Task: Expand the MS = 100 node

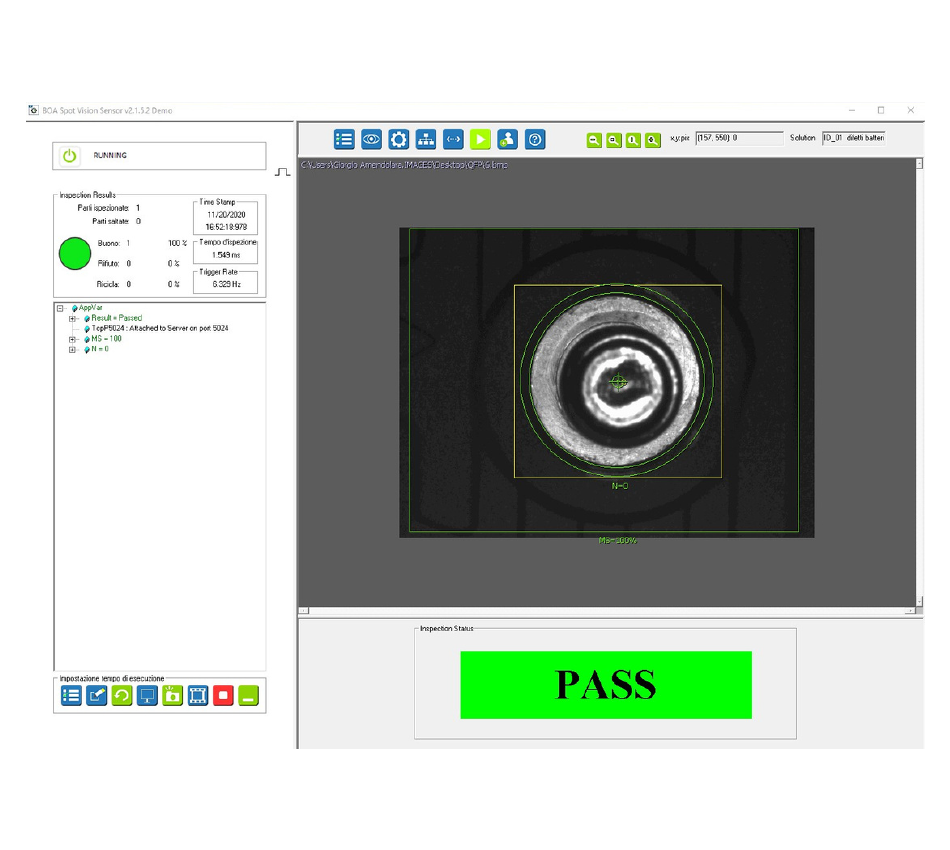Action: 72,339
